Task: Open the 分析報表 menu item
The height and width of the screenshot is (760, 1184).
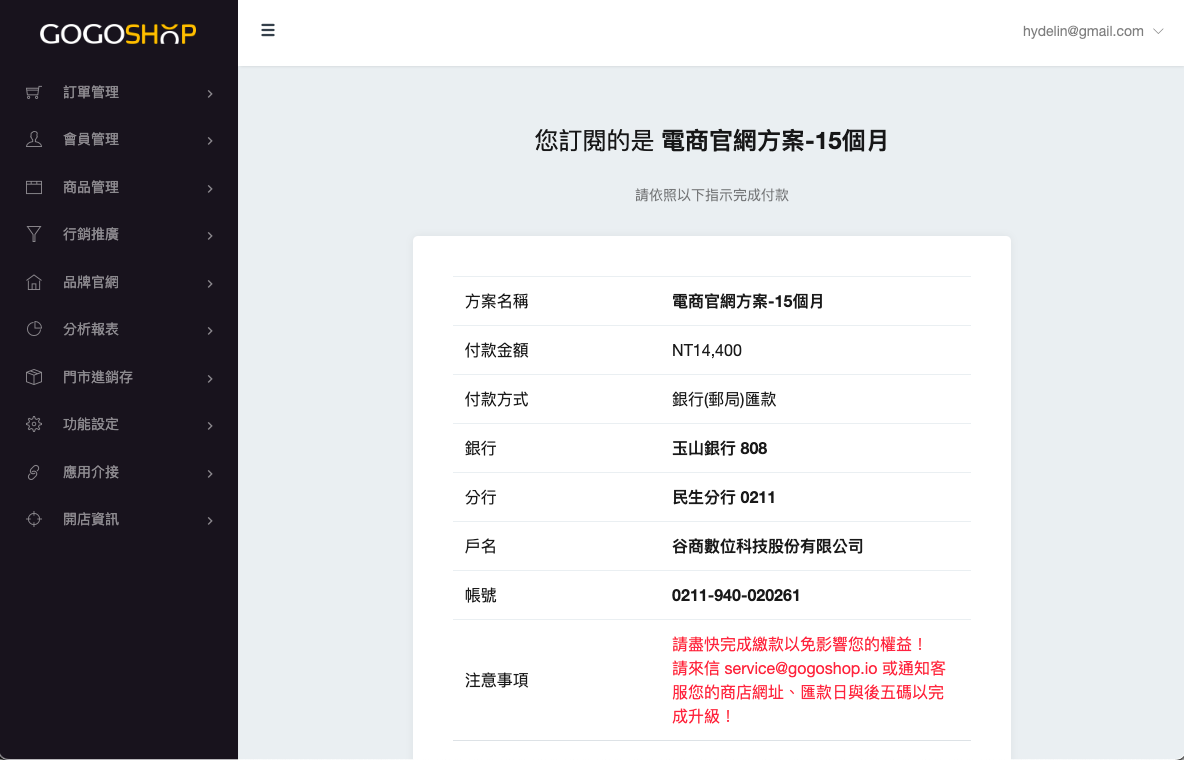Action: coord(119,329)
